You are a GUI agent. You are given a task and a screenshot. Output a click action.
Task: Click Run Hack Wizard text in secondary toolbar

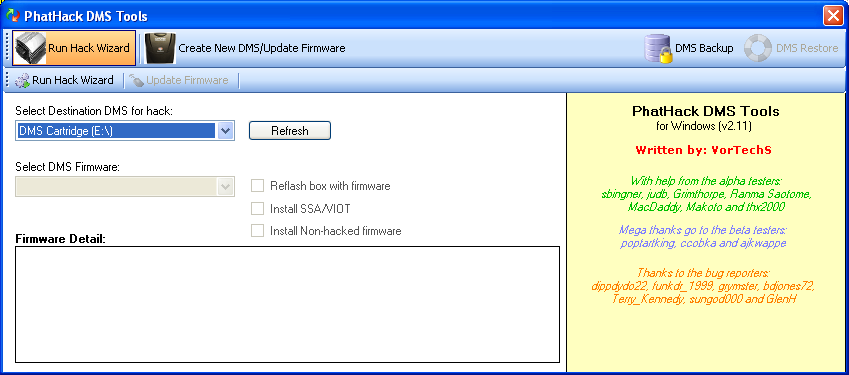(x=73, y=81)
